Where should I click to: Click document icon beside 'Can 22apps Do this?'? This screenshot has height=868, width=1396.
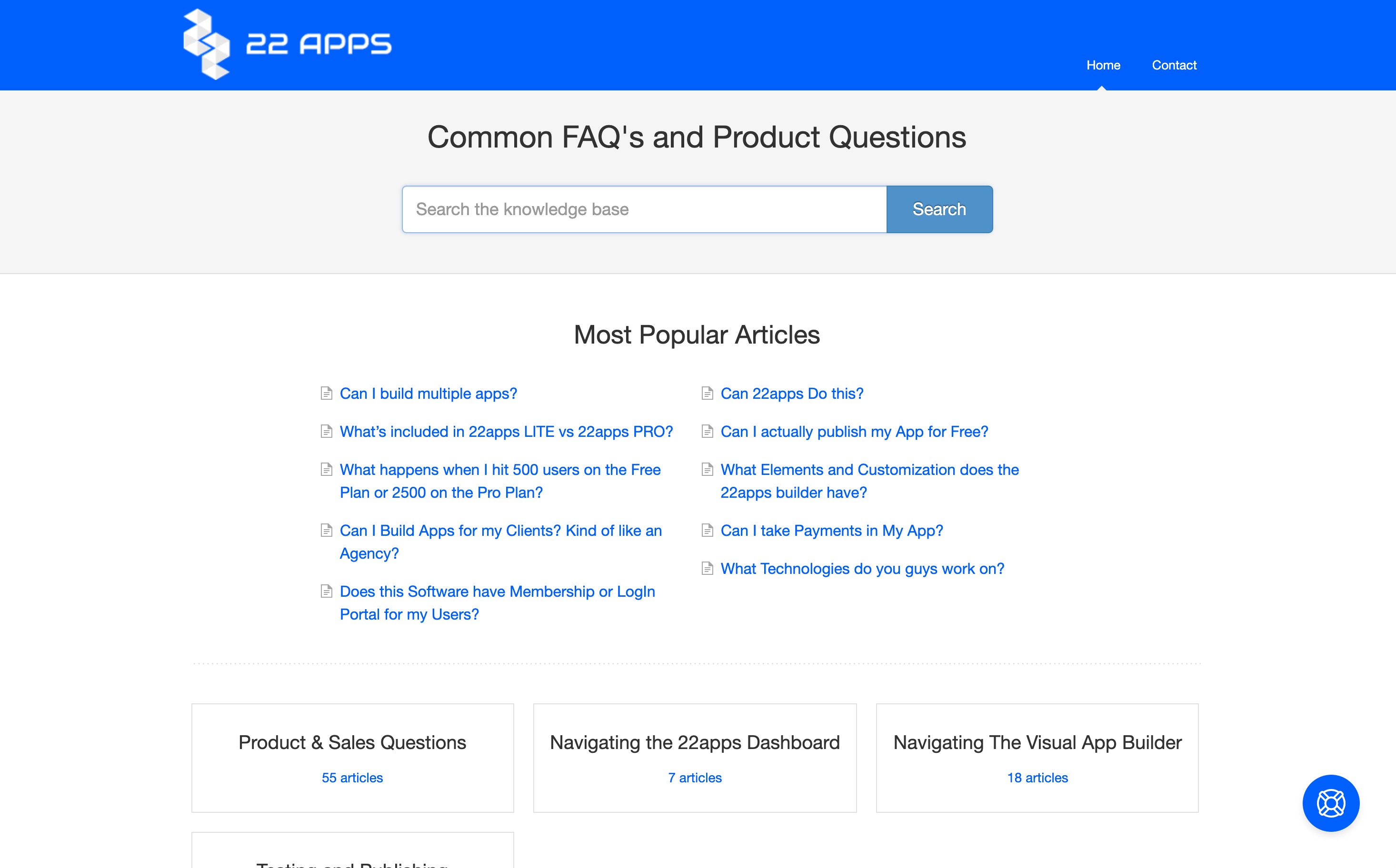click(707, 393)
